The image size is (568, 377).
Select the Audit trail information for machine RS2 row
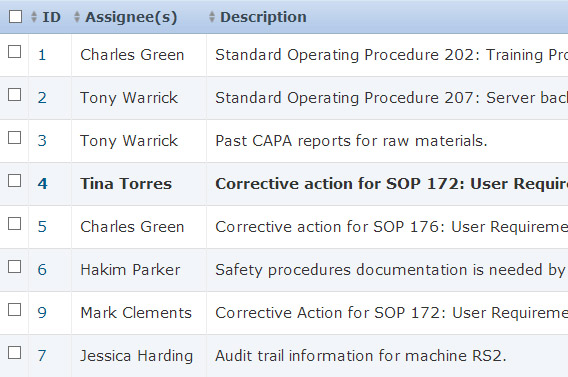click(284, 356)
